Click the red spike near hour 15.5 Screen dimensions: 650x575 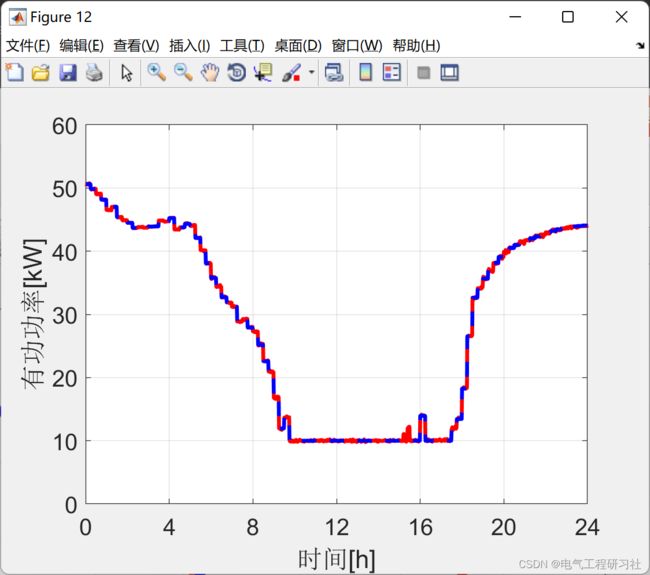407,434
